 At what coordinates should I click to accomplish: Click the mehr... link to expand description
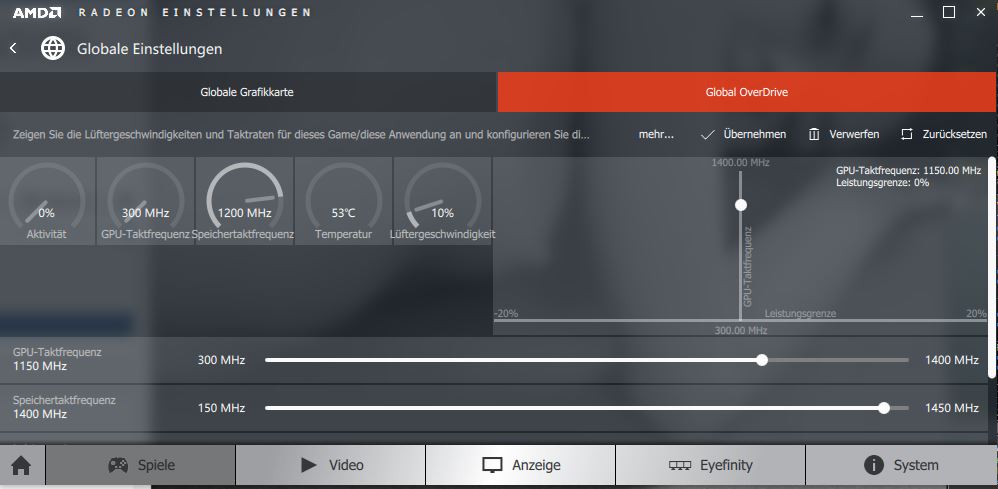[x=656, y=134]
